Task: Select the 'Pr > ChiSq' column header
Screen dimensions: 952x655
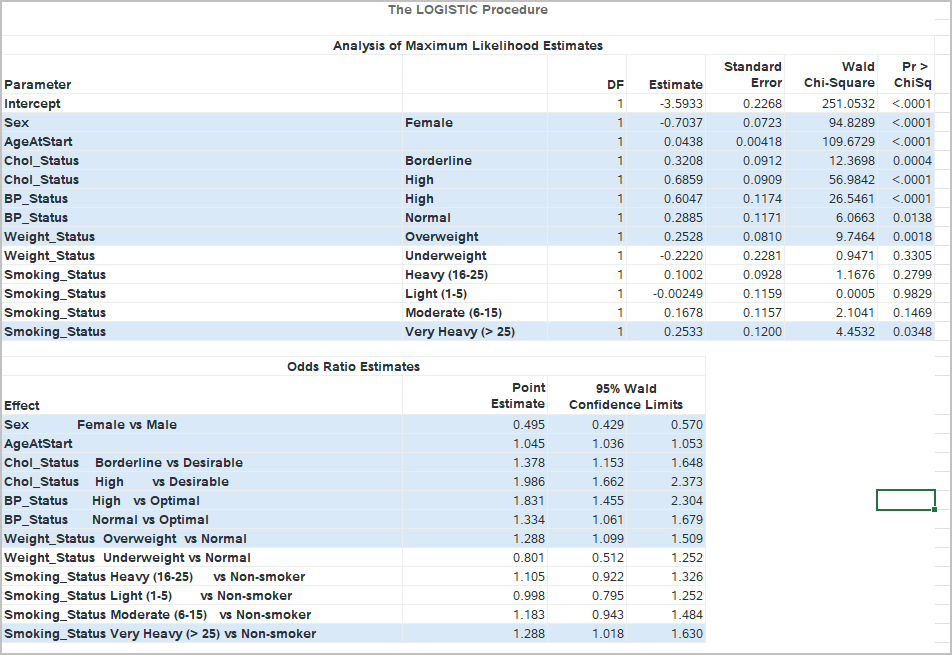Action: (911, 75)
